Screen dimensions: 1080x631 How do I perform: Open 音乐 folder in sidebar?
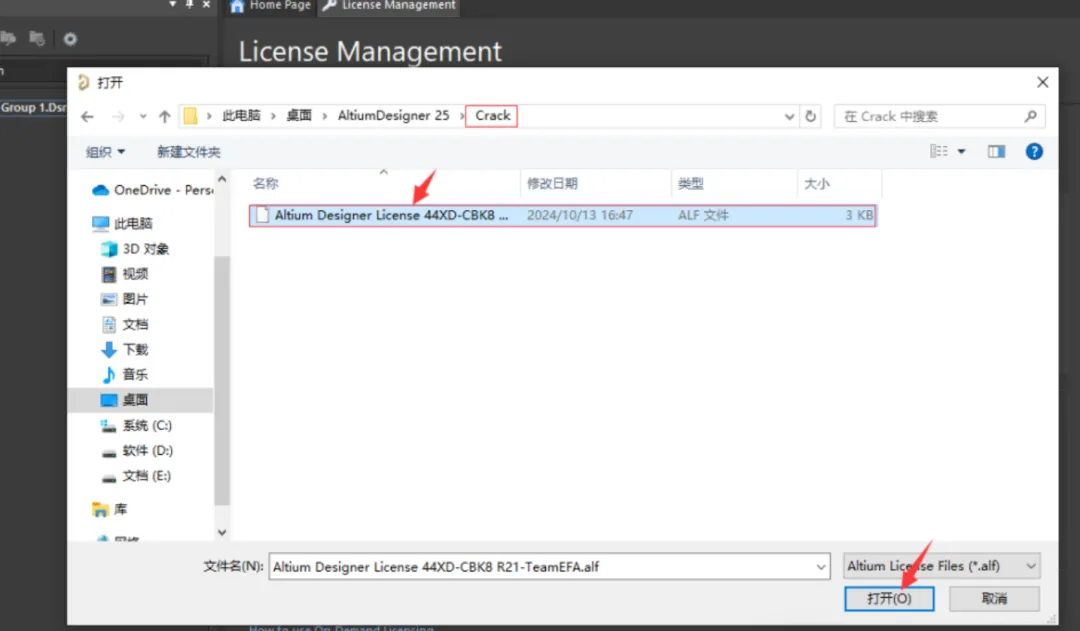tap(125, 375)
